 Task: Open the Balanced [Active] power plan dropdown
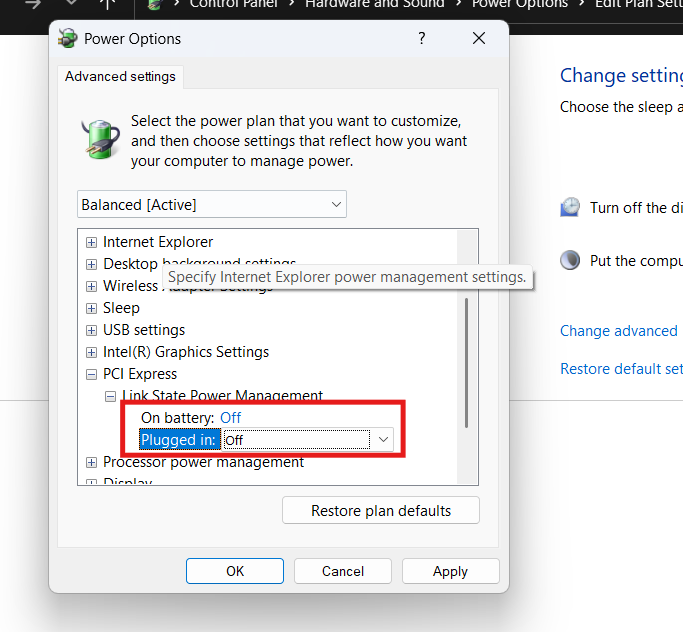click(212, 204)
